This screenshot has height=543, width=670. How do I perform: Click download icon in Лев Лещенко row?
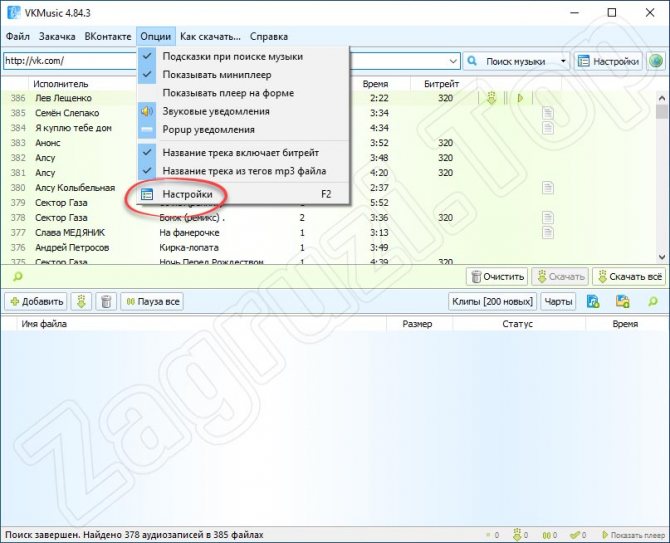[x=491, y=98]
